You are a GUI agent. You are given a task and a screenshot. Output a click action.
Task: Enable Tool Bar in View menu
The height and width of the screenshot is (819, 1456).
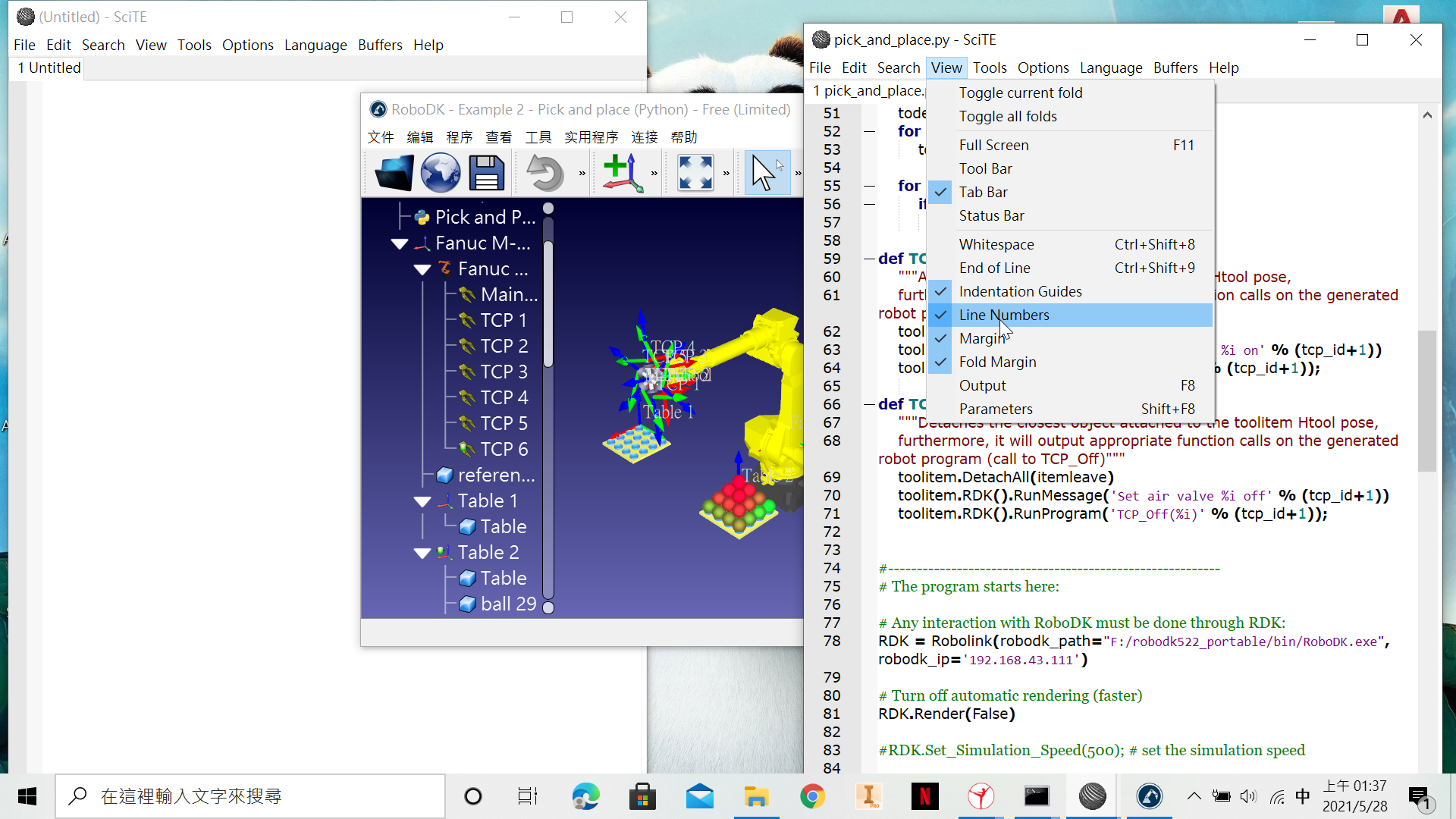pyautogui.click(x=1070, y=168)
